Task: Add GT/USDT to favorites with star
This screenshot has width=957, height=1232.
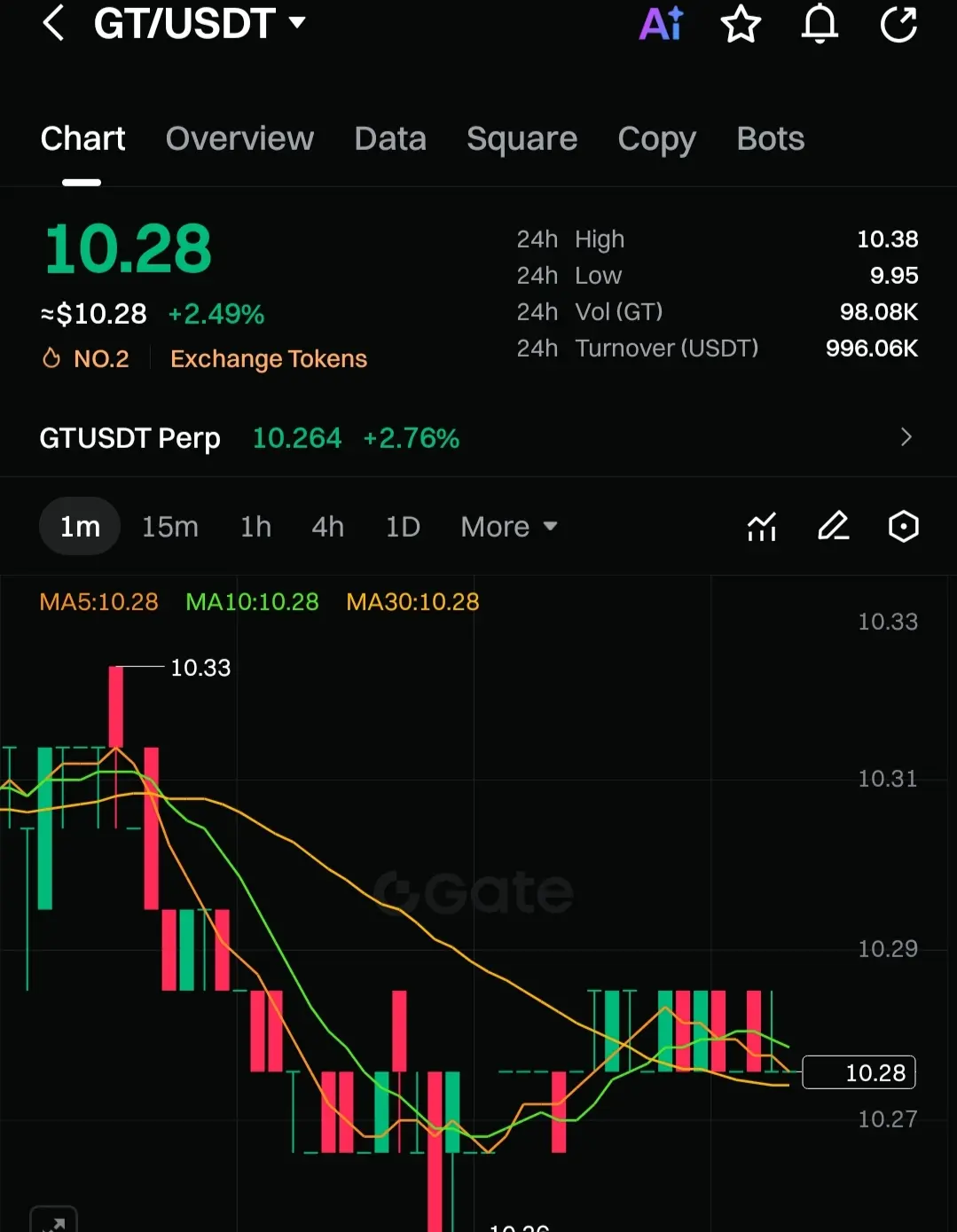Action: pyautogui.click(x=741, y=24)
